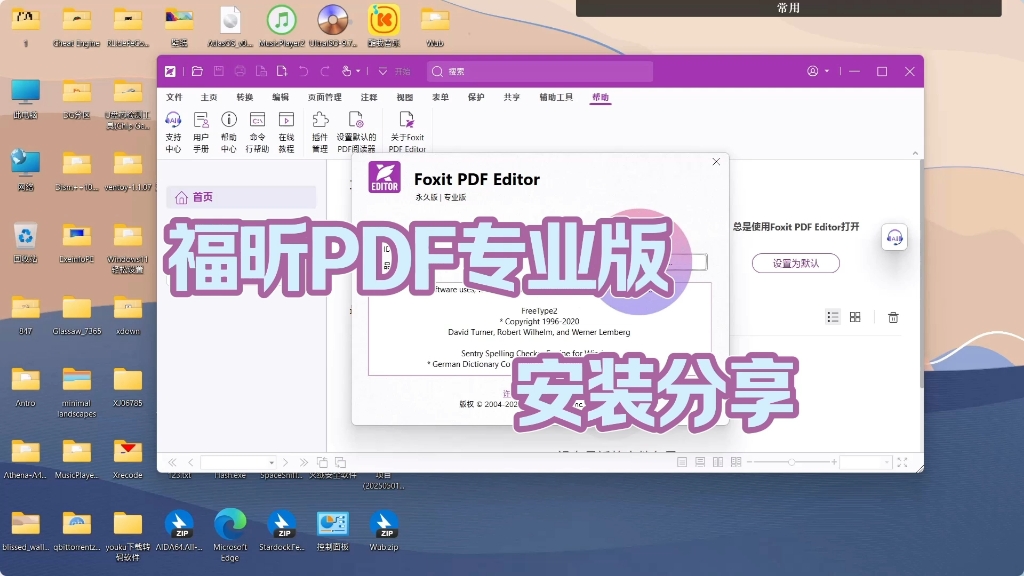Go to first page in status bar
The image size is (1024, 576).
click(x=172, y=462)
